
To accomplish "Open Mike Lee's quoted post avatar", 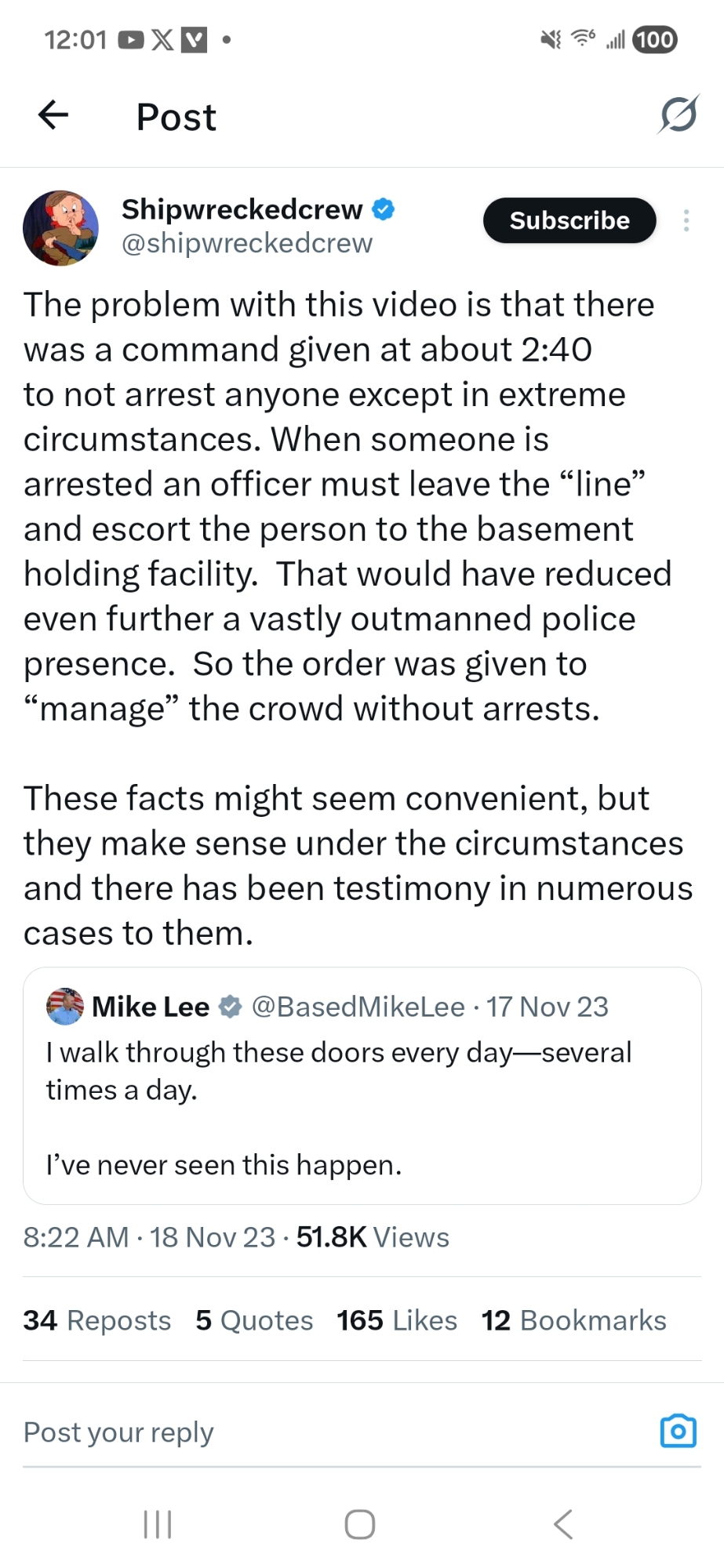I will point(65,1006).
